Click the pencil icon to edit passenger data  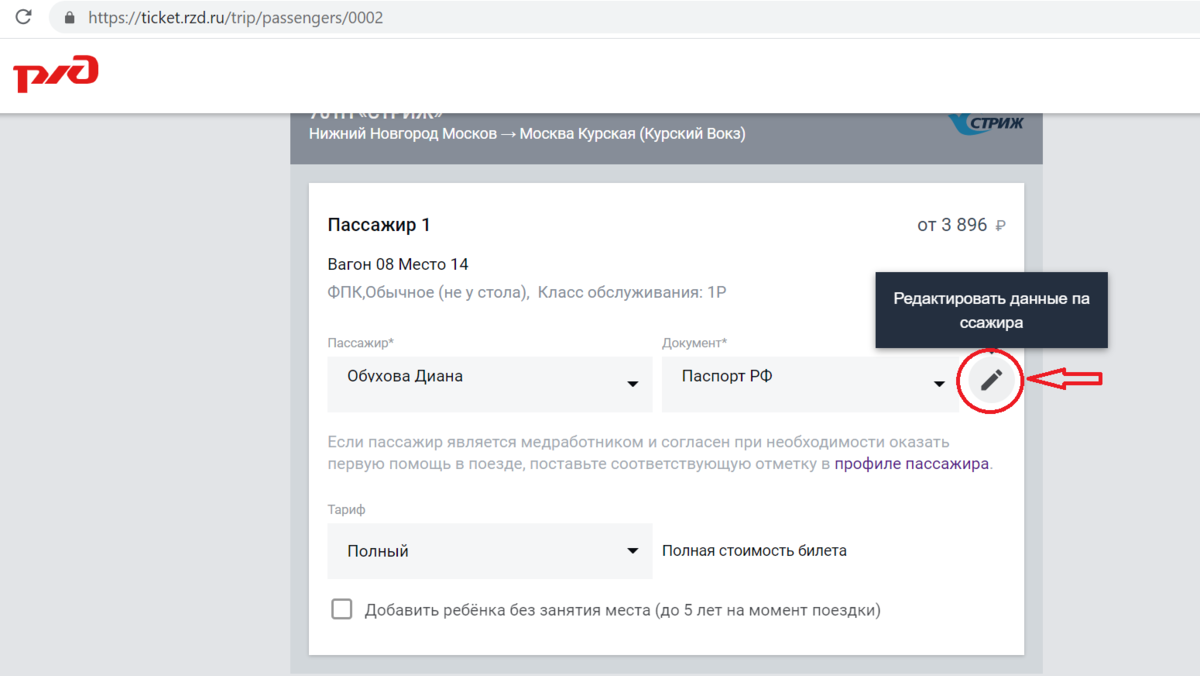[x=990, y=380]
